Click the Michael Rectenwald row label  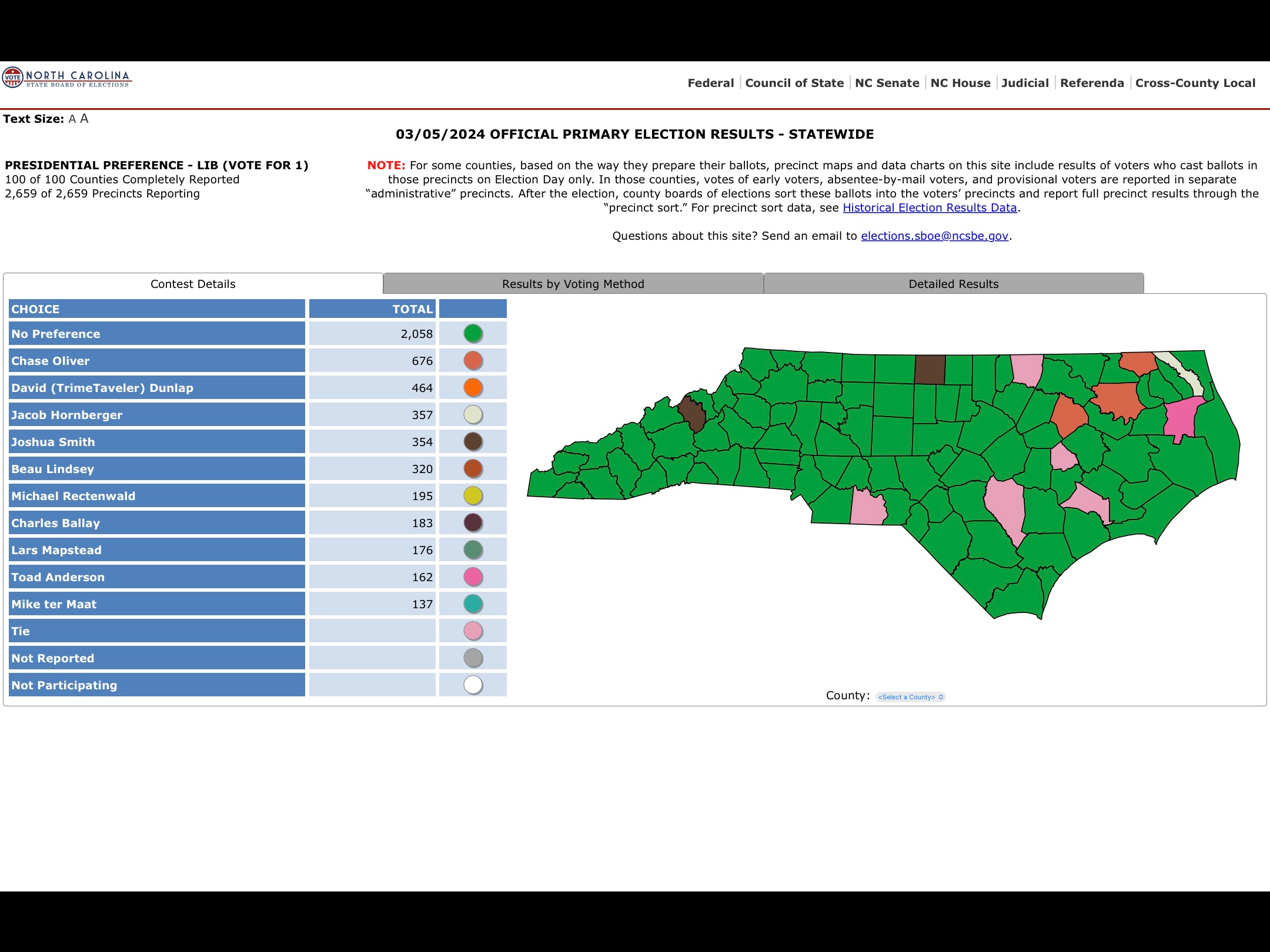[x=157, y=496]
